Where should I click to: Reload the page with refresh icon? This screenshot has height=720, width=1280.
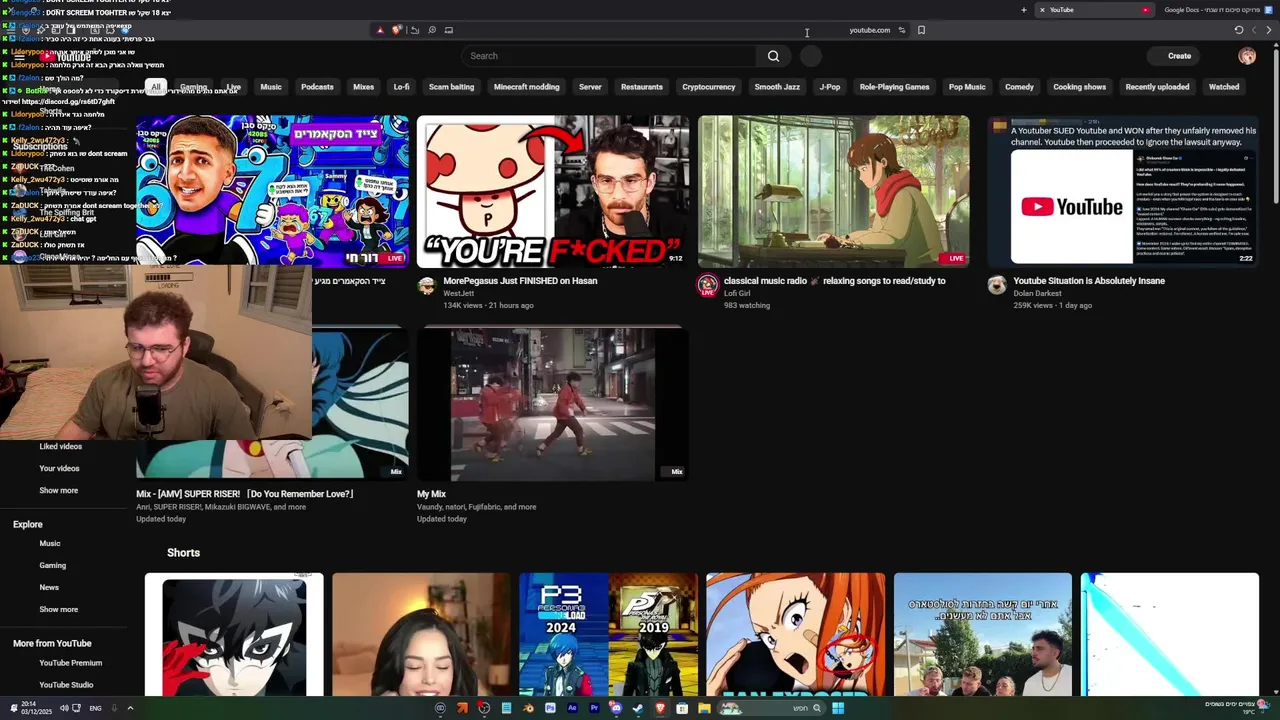1239,30
